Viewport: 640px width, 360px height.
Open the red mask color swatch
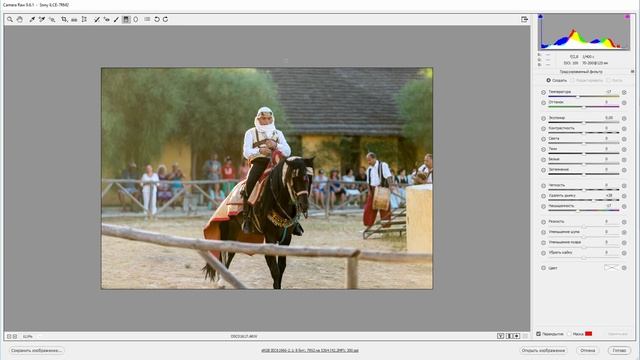coord(589,334)
